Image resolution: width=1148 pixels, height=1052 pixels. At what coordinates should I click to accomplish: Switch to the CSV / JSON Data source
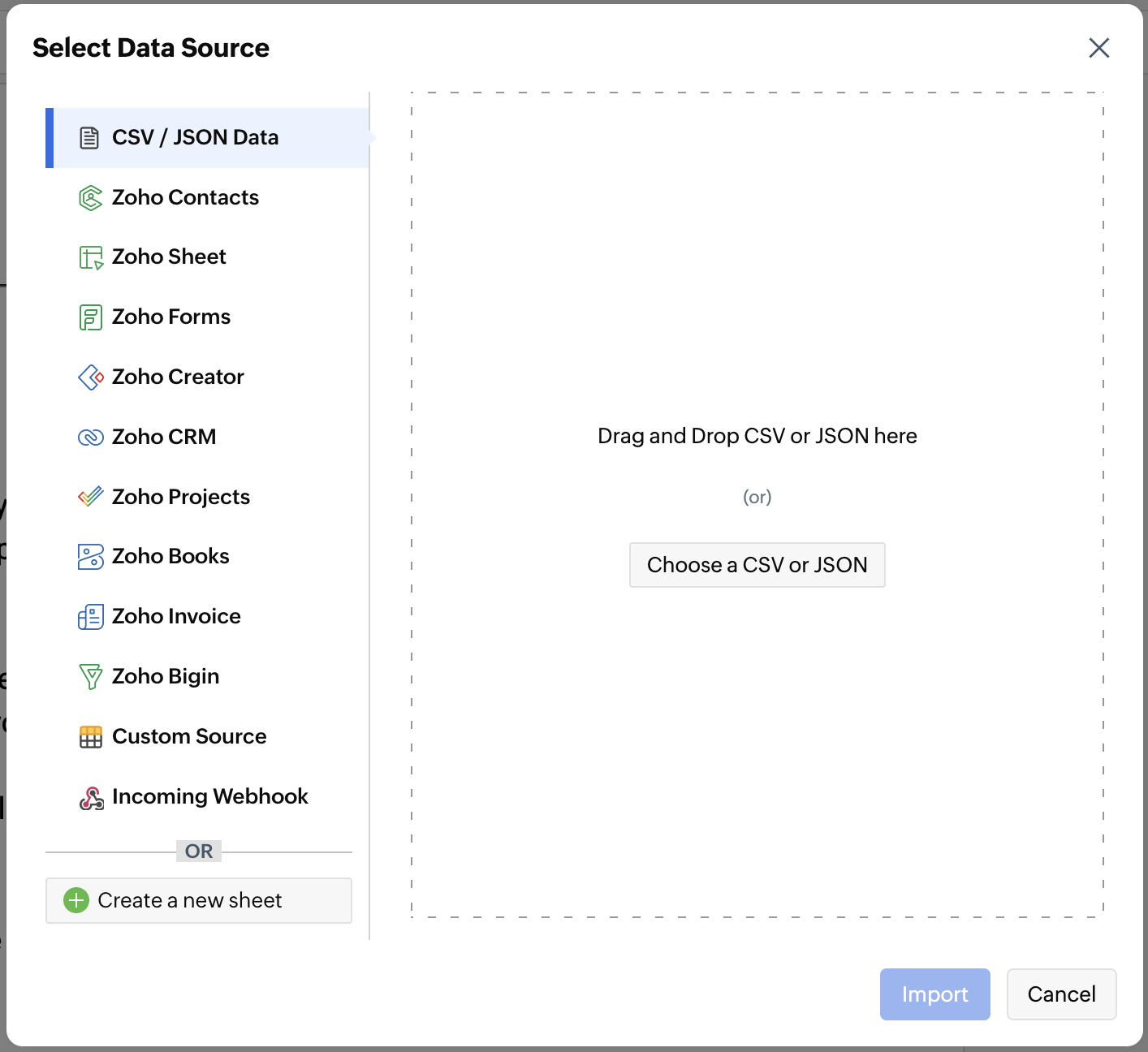click(195, 138)
